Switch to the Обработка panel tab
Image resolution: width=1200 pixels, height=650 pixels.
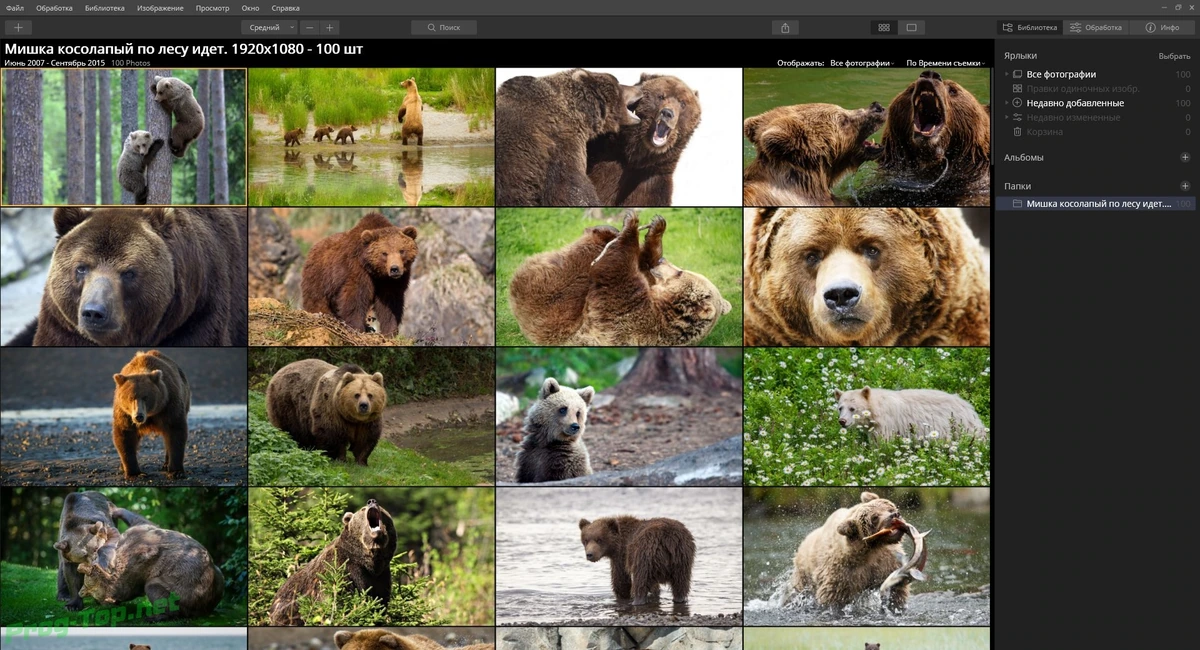click(1095, 27)
